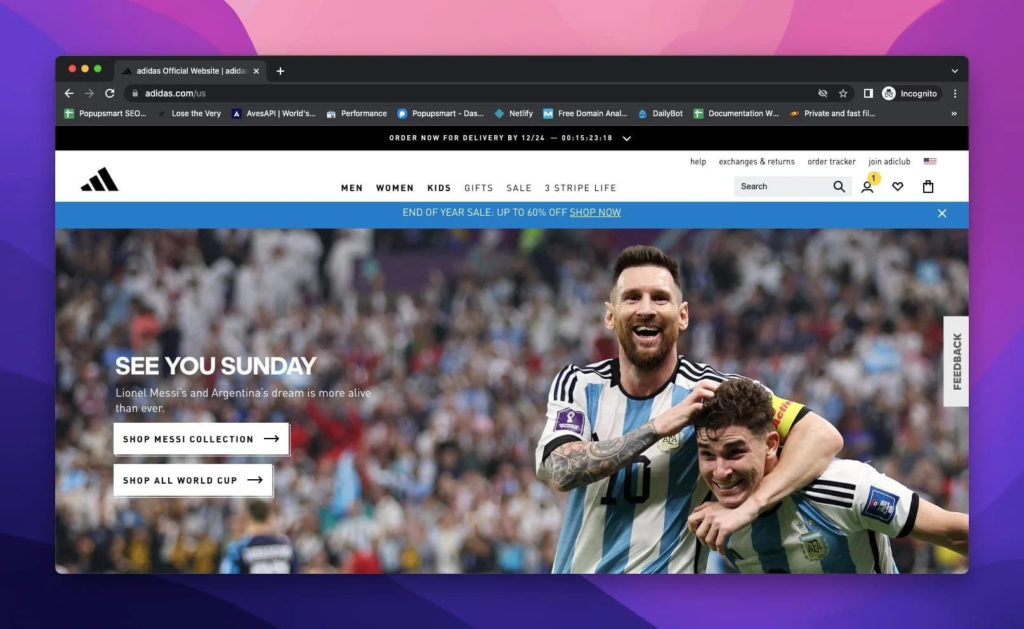Screen dimensions: 1024x629
Task: Click the US flag country selector
Action: pos(930,161)
